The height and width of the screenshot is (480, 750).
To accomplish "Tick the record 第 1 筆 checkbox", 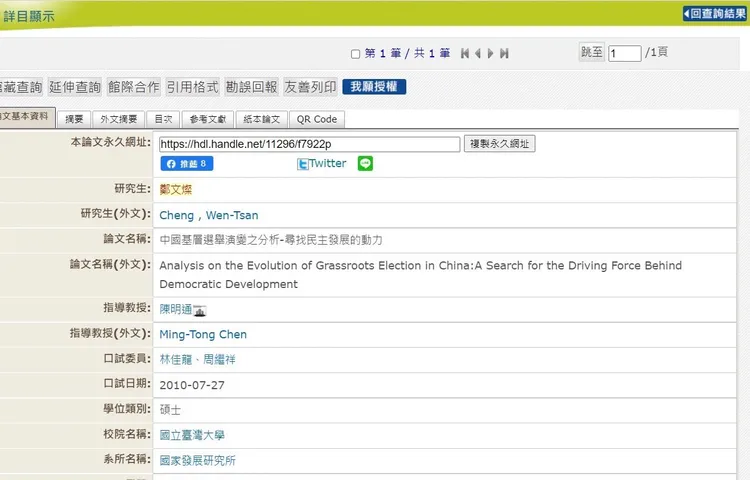I will pos(355,54).
